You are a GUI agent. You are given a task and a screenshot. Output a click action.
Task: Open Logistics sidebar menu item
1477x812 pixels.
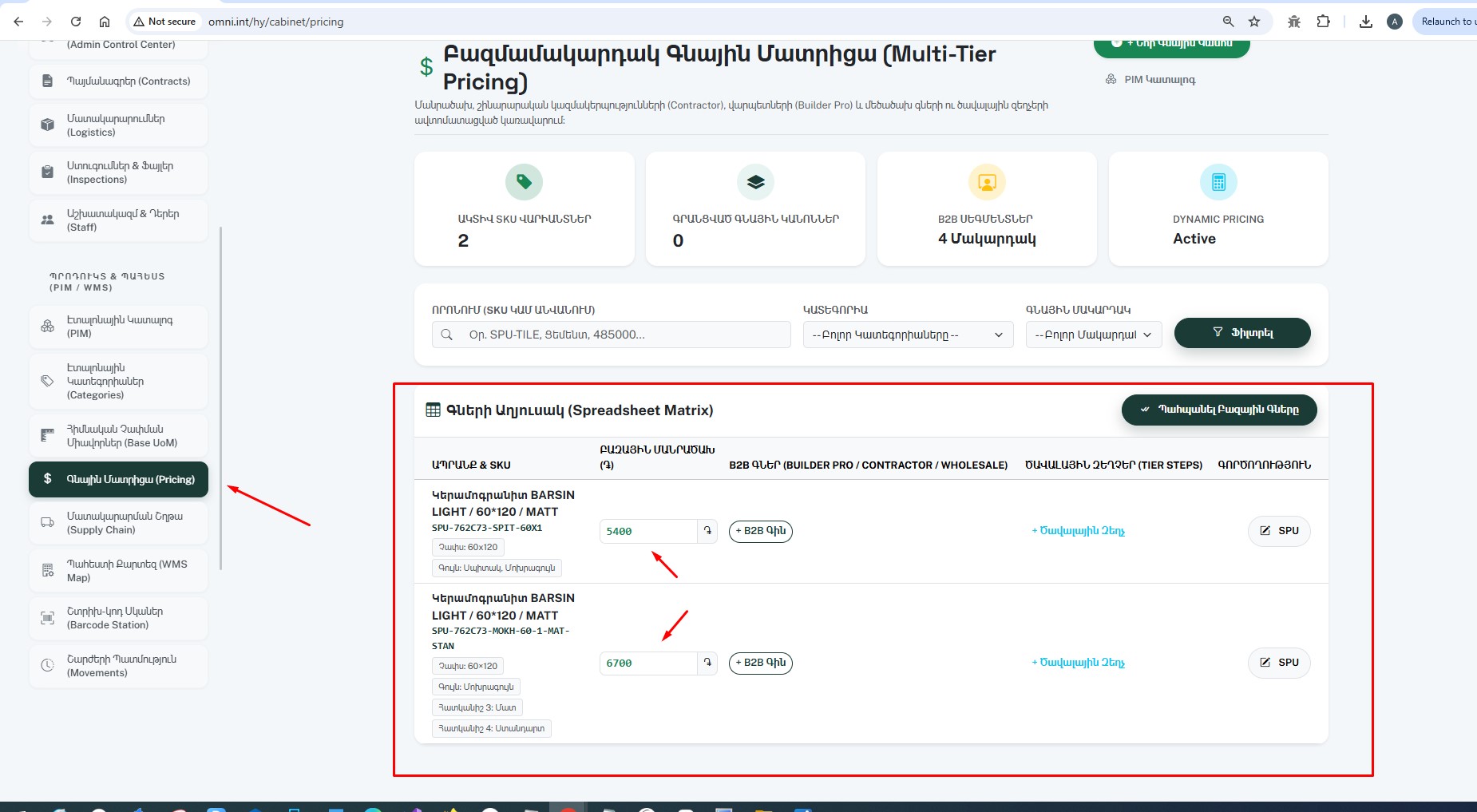pyautogui.click(x=118, y=125)
